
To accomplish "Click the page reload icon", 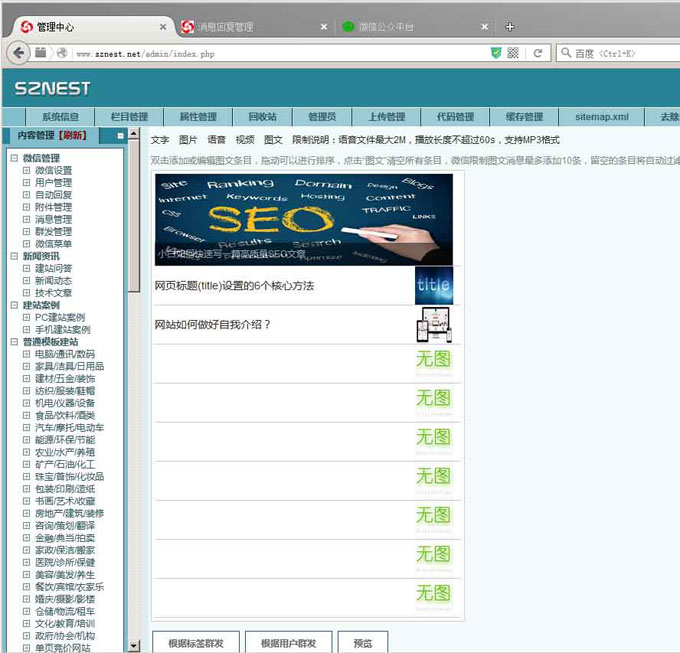I will [537, 53].
